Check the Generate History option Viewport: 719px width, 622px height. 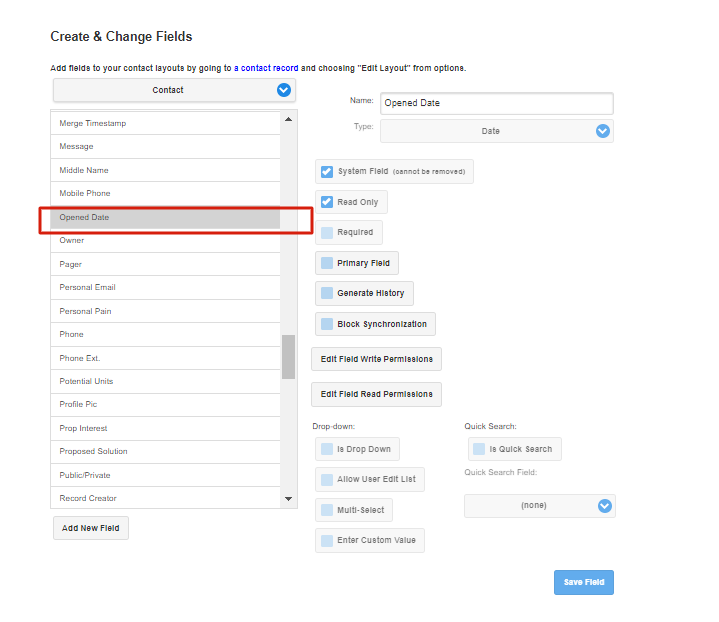pos(327,293)
